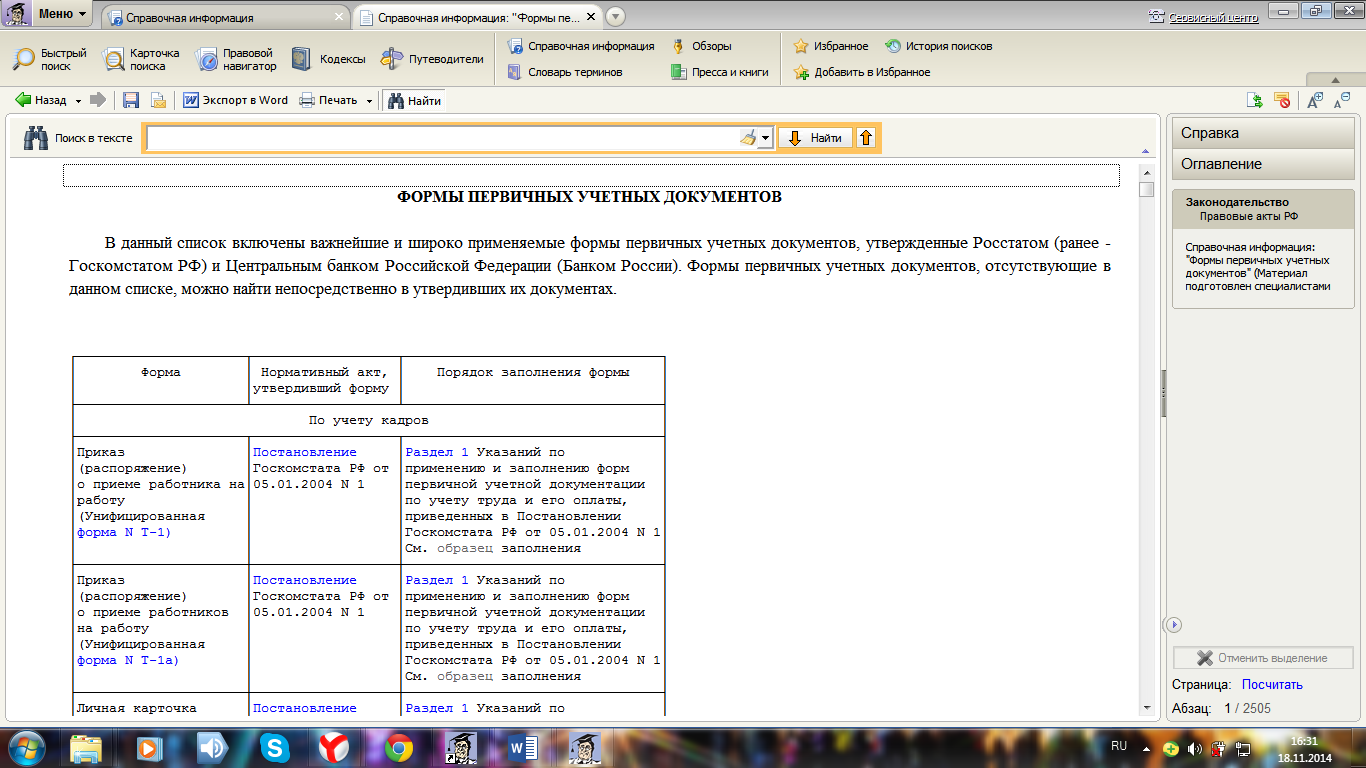Viewport: 1366px width, 768px height.
Task: Open Google Chrome from taskbar
Action: 399,747
